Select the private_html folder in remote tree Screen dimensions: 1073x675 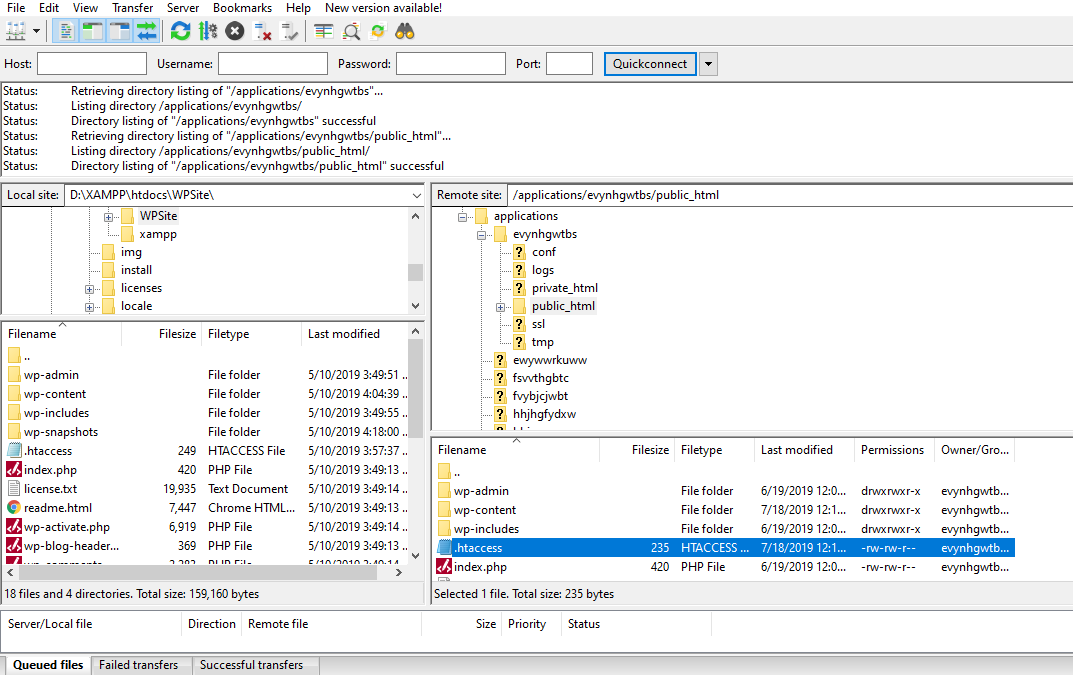tap(565, 288)
